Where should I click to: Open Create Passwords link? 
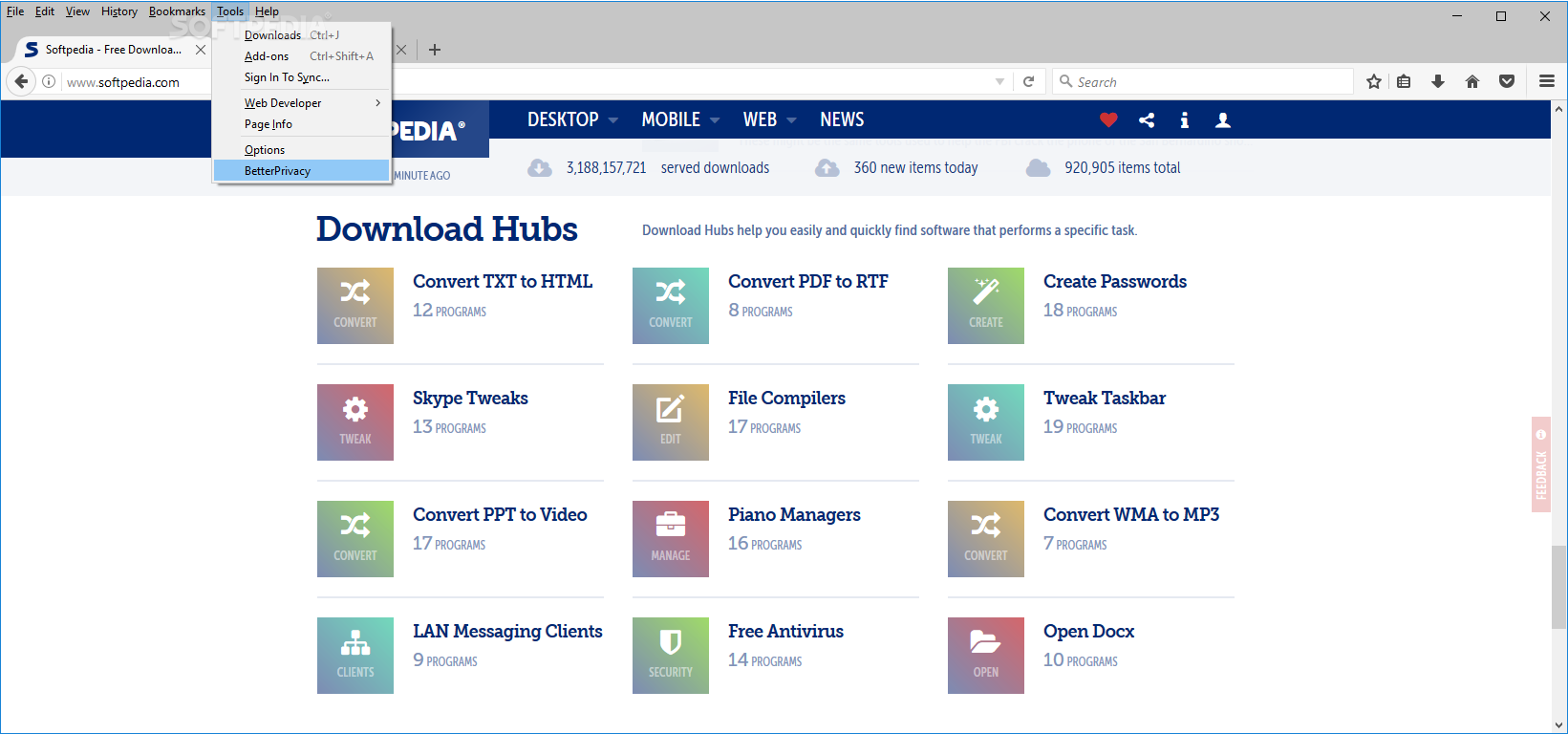coord(1115,281)
